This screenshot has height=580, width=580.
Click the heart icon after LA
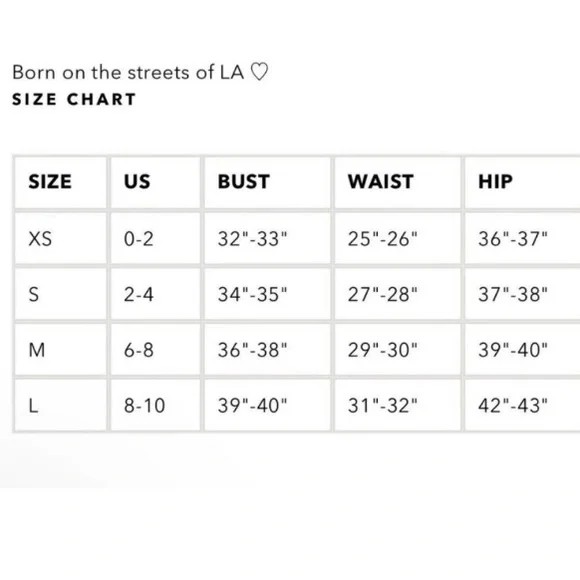259,72
